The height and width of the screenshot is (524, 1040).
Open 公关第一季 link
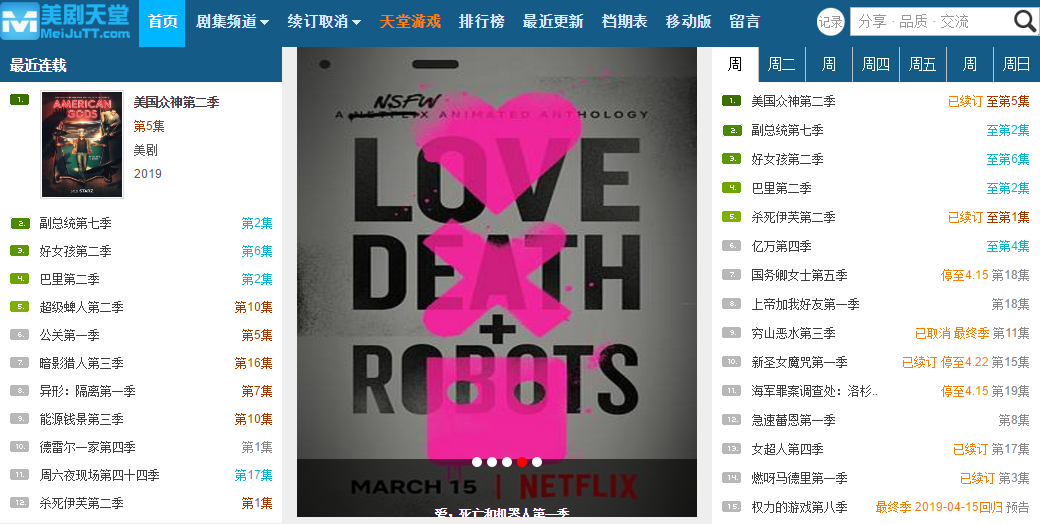click(69, 335)
